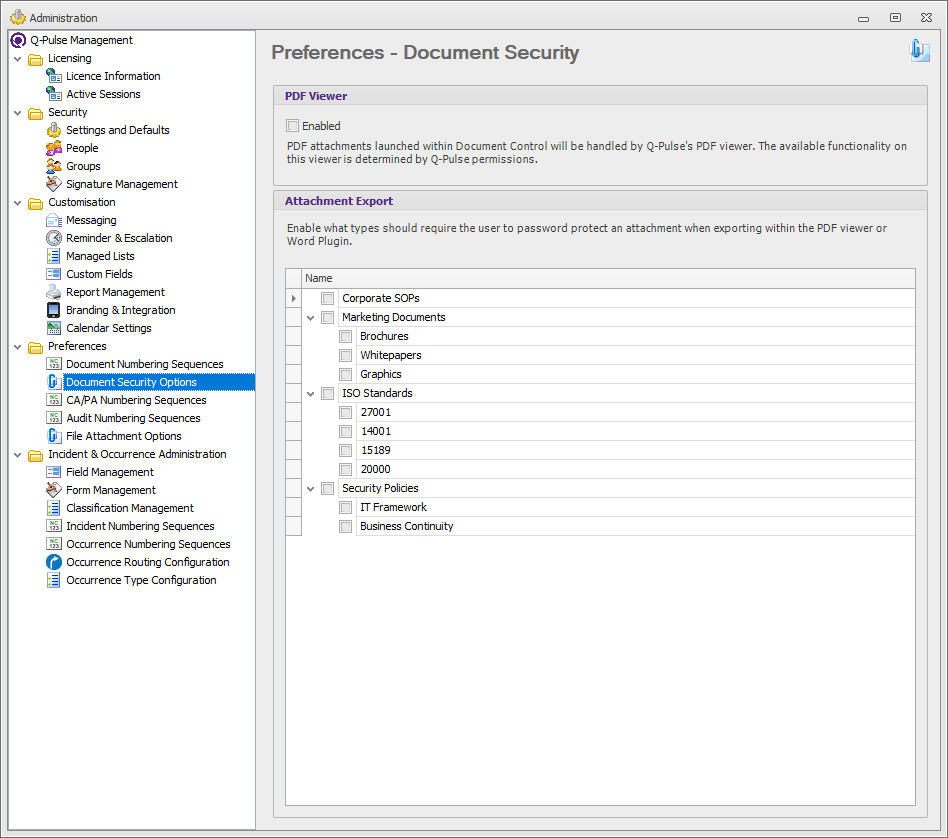Click the Occurrence Routing Configuration icon
The height and width of the screenshot is (838, 948).
click(54, 562)
